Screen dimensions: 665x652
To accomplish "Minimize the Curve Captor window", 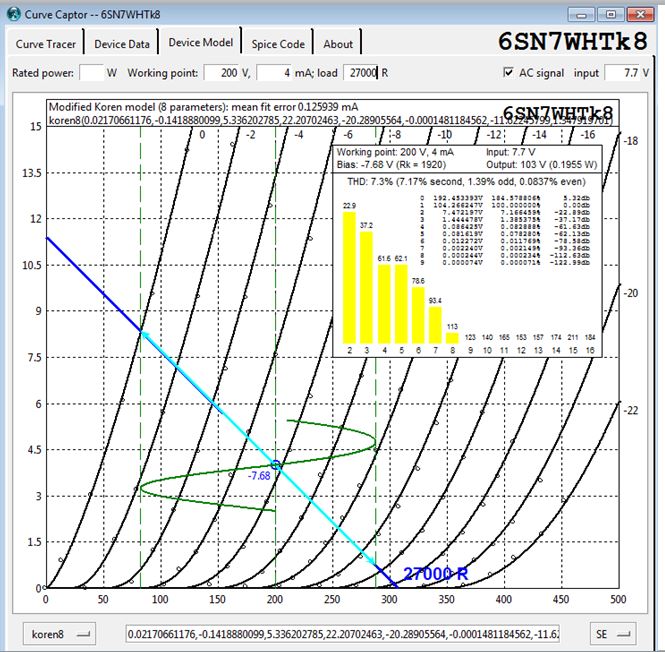I will [x=581, y=15].
